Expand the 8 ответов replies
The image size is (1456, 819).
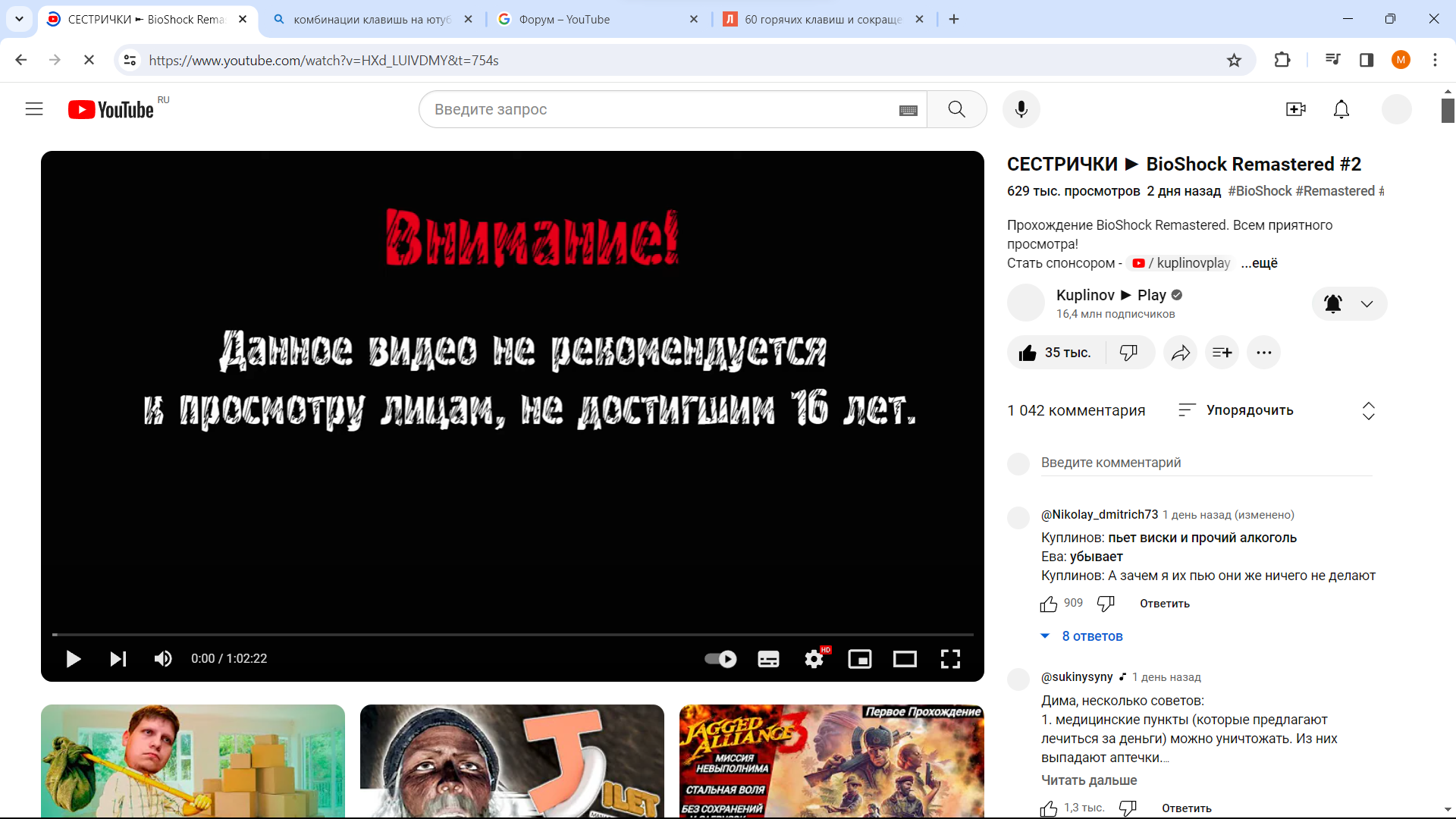[1081, 636]
